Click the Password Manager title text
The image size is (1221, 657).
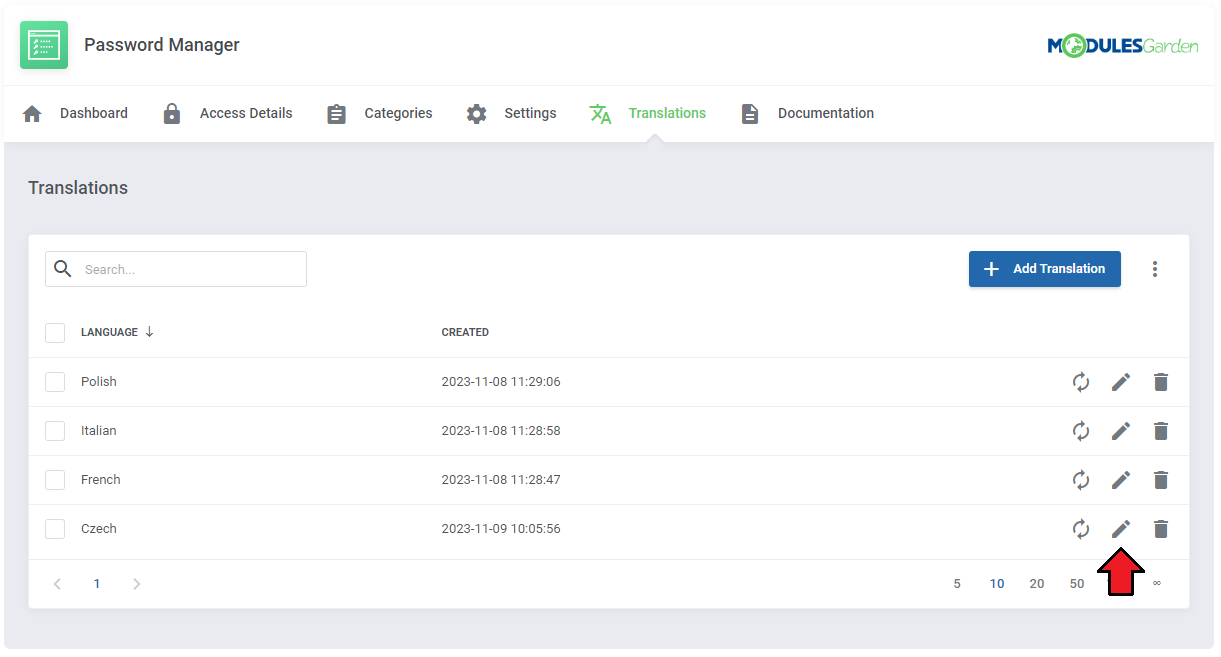162,45
